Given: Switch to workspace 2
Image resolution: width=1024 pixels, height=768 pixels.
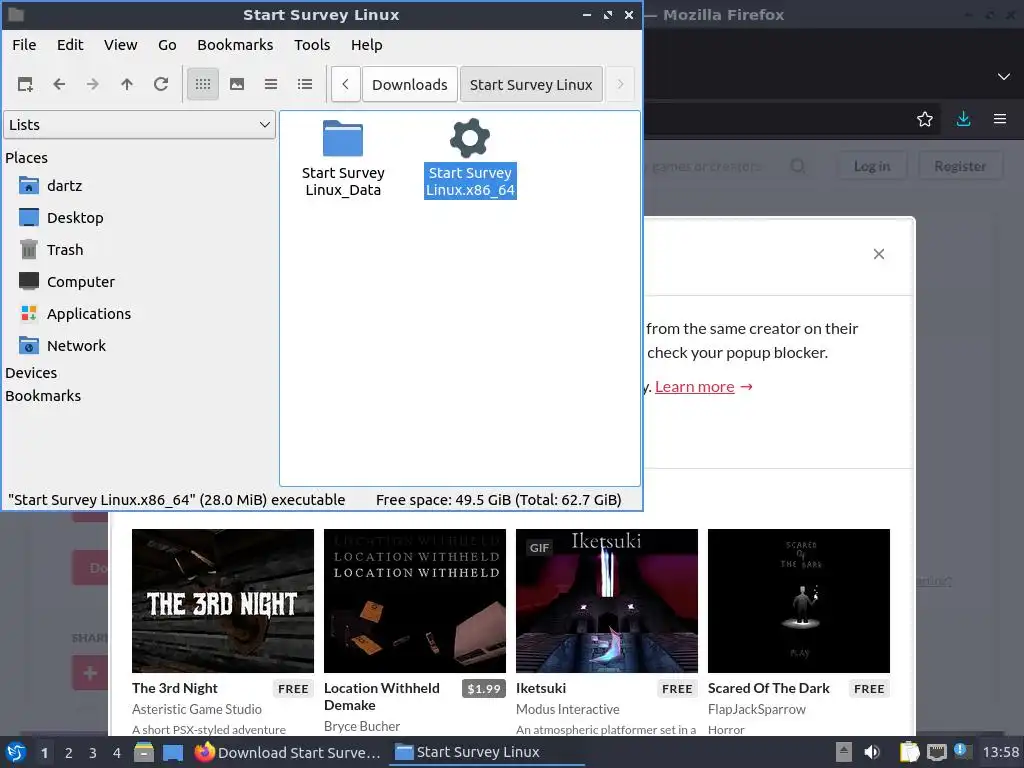Looking at the screenshot, I should (x=69, y=753).
